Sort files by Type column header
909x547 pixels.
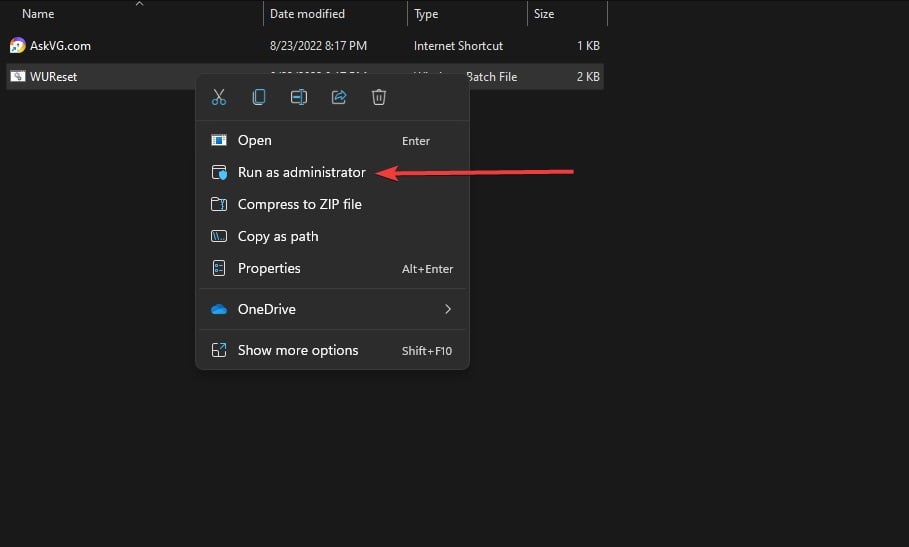pyautogui.click(x=426, y=14)
